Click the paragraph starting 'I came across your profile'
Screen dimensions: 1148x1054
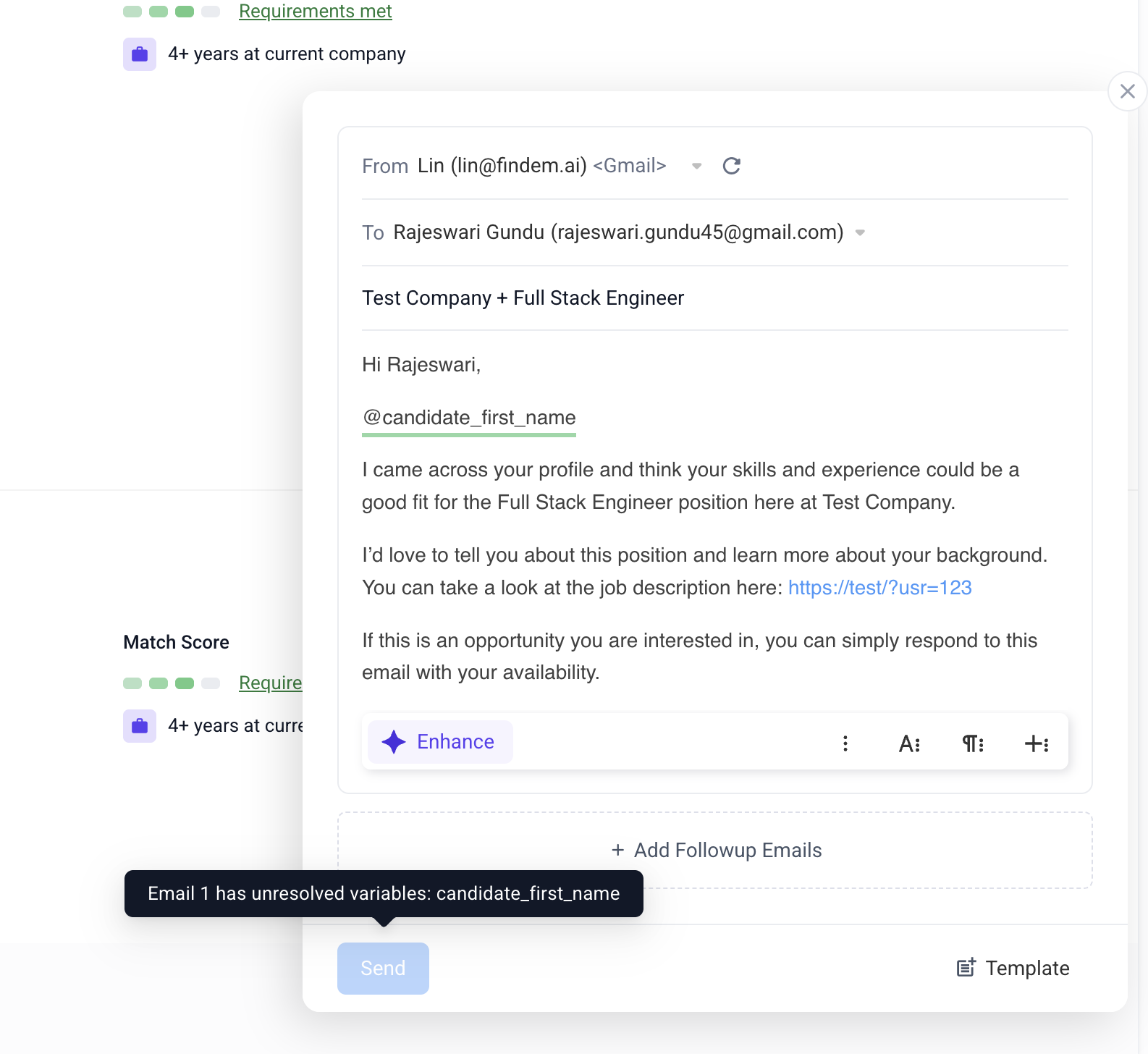click(x=691, y=486)
